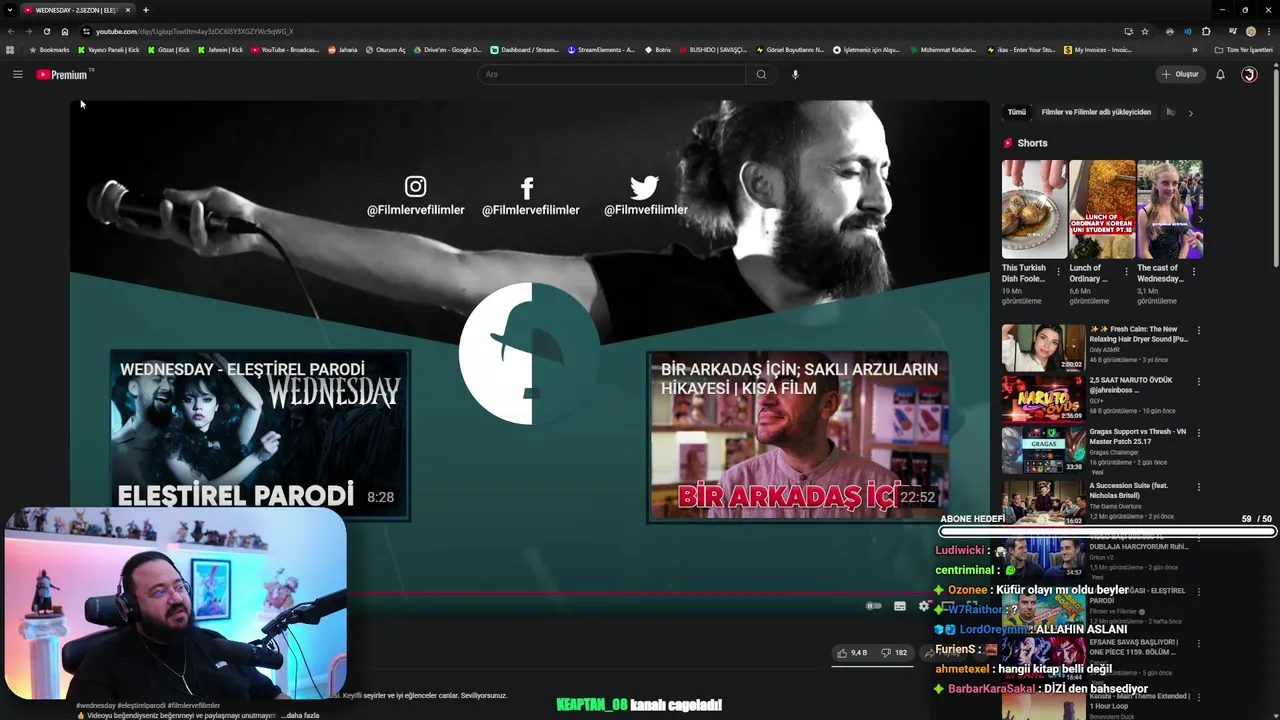Start voice search with the microphone
1280x720 pixels.
click(x=795, y=74)
